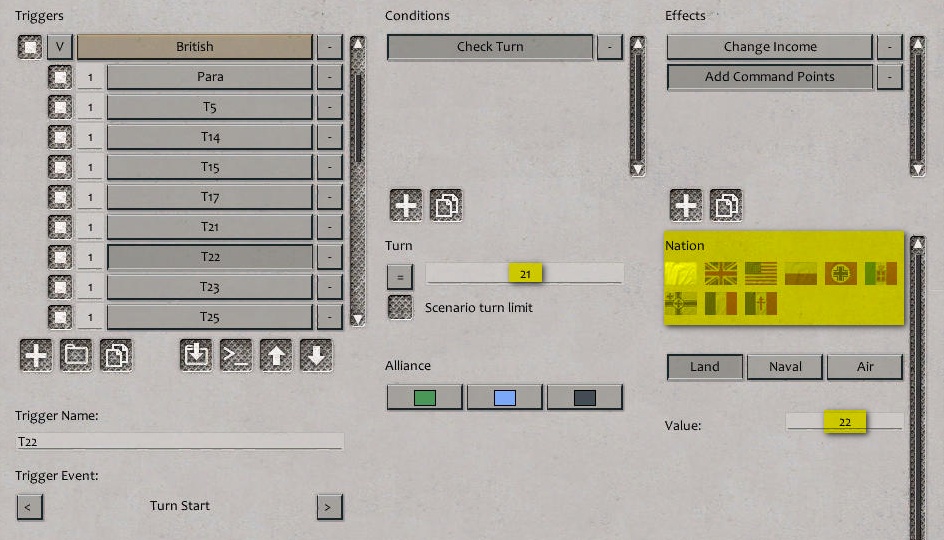Select the British trigger group header
The image size is (944, 540).
coord(194,47)
